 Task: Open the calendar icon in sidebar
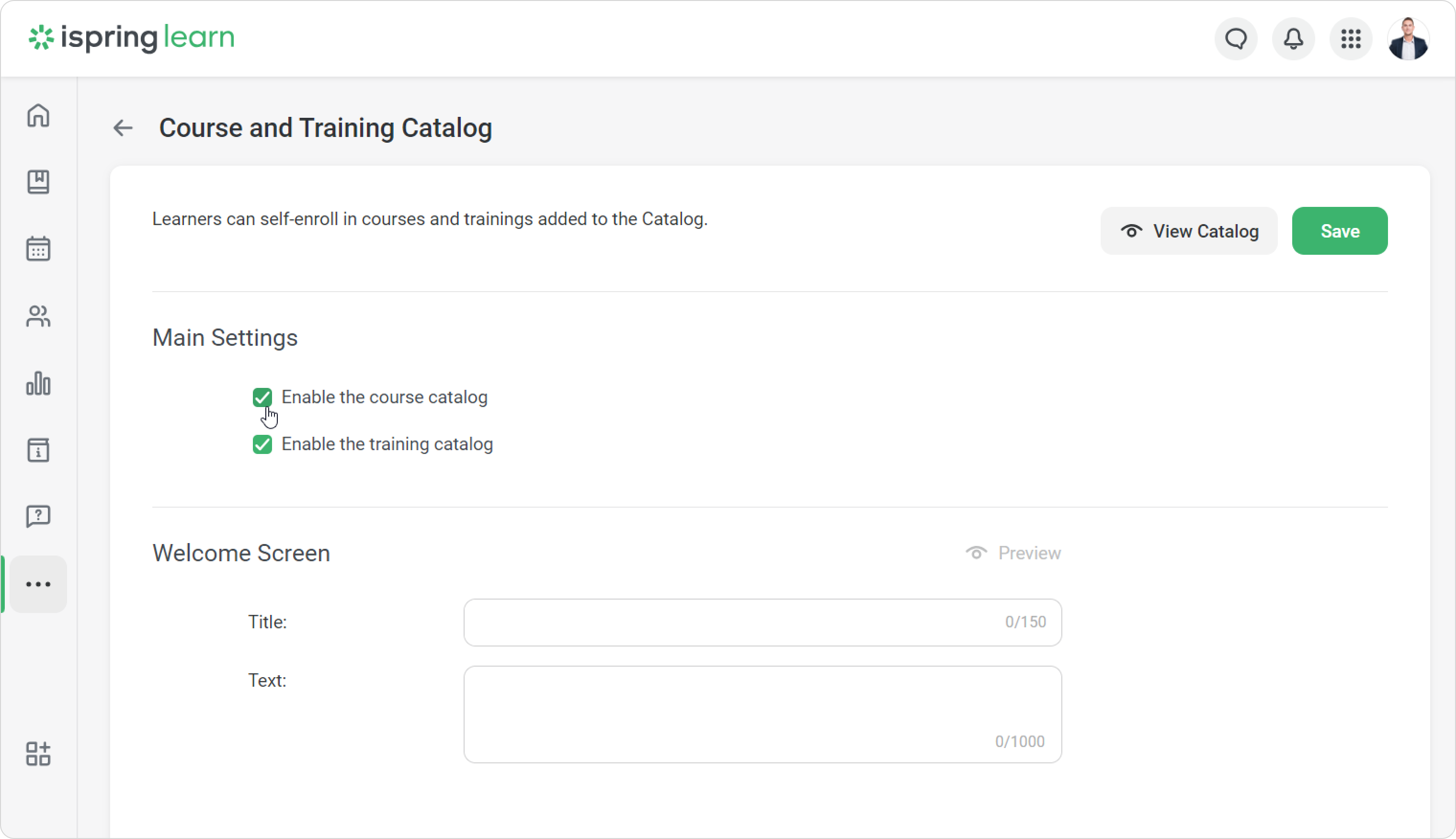[x=38, y=249]
